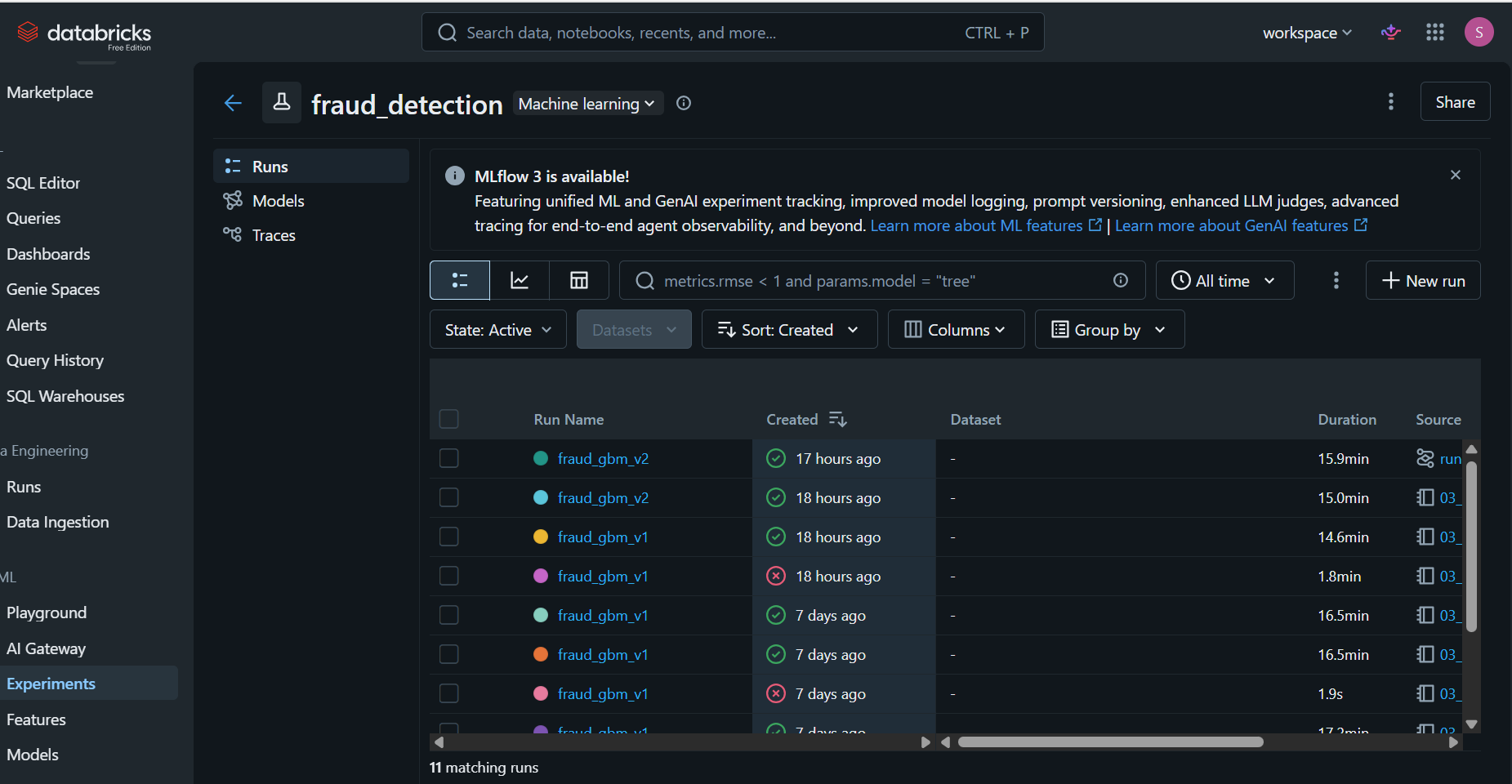Screen dimensions: 1512x784
Task: Open the fraud_gbm_v2 run from 17 hours ago
Action: [x=603, y=458]
